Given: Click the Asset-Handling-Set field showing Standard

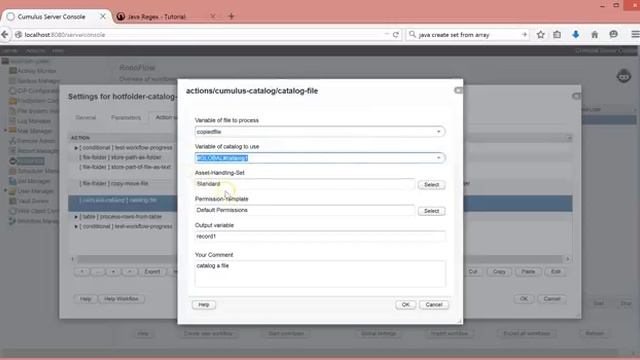Looking at the screenshot, I should pyautogui.click(x=304, y=184).
